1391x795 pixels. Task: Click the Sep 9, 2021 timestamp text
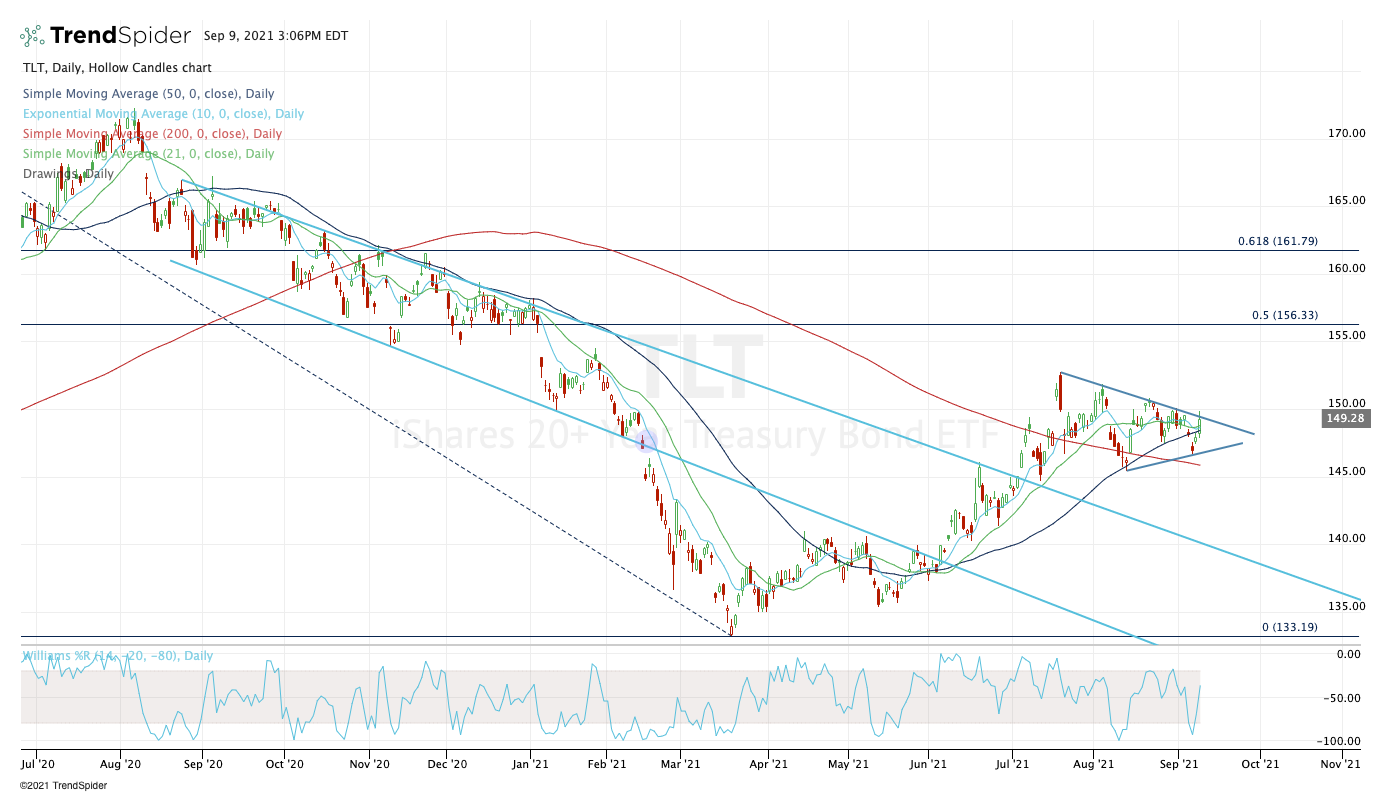(x=275, y=36)
